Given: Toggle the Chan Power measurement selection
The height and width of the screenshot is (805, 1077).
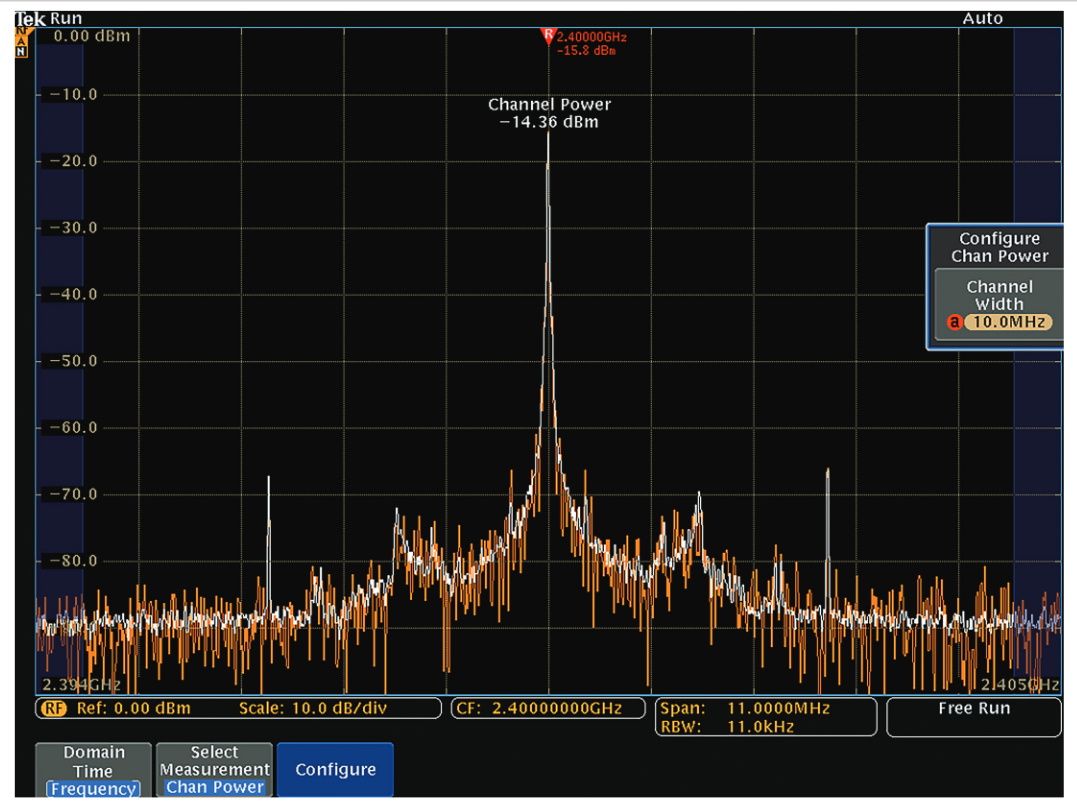Looking at the screenshot, I should click(214, 786).
